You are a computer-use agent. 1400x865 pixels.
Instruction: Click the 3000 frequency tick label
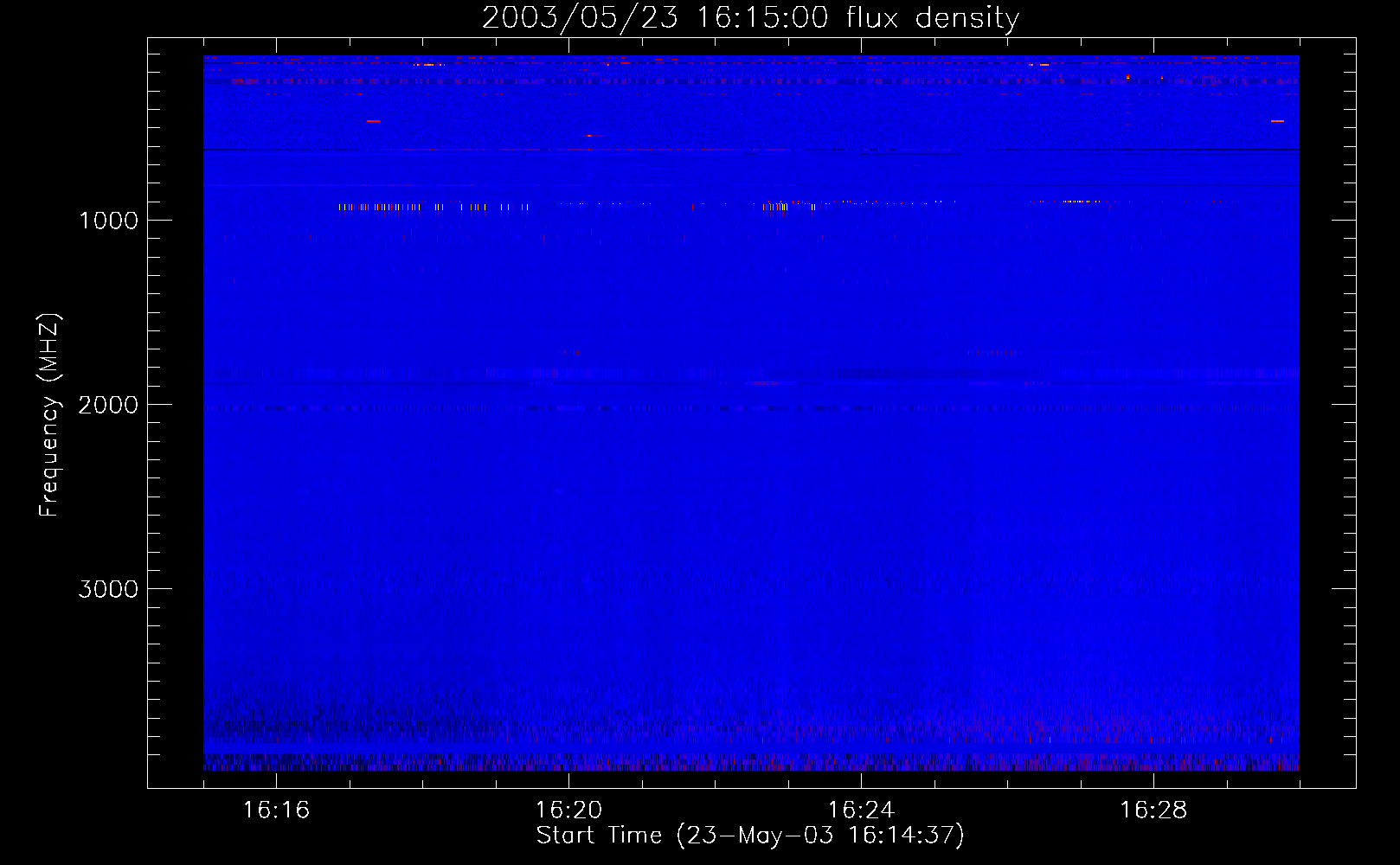tap(108, 589)
